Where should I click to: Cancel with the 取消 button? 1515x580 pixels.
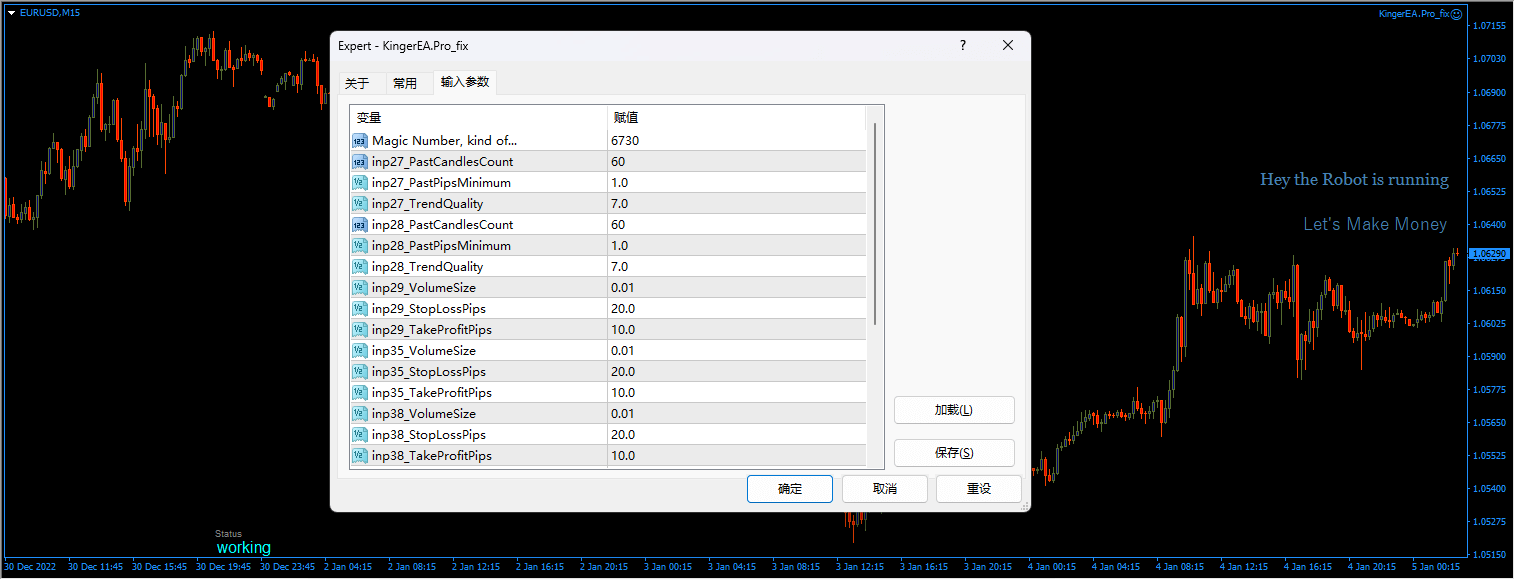tap(885, 489)
